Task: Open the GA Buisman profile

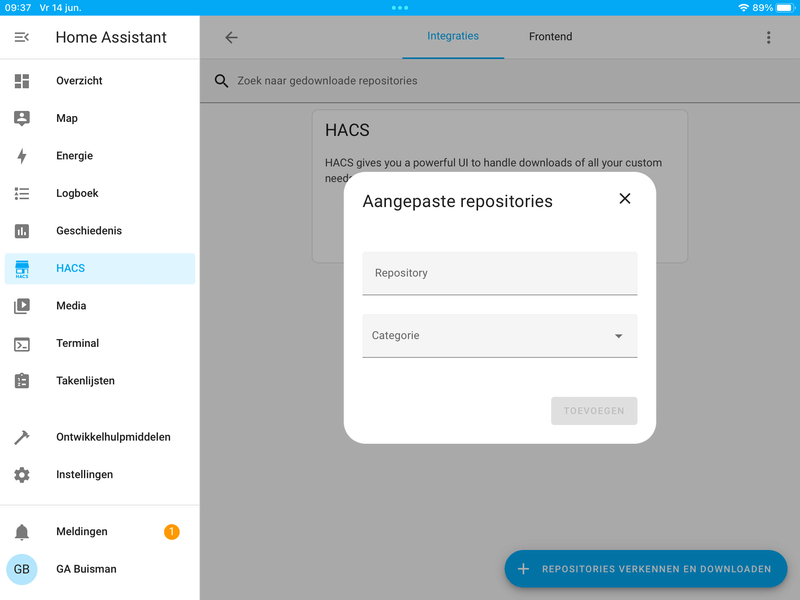Action: [x=100, y=569]
